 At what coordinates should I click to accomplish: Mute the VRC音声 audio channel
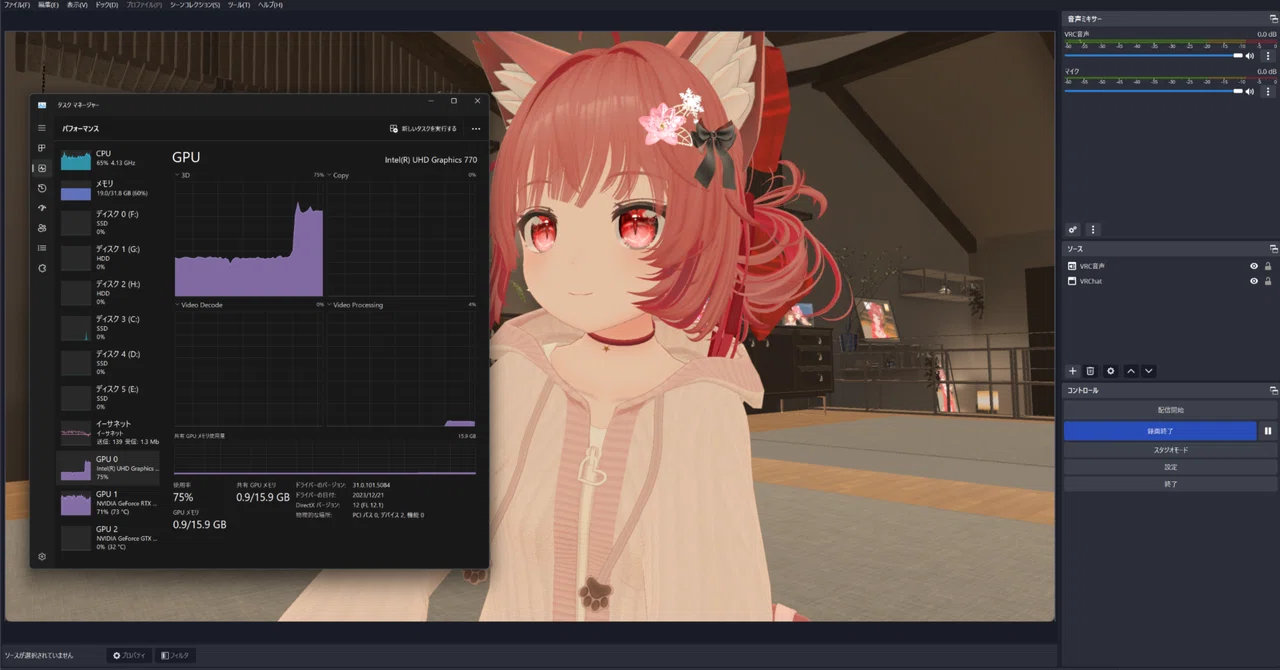click(x=1250, y=56)
